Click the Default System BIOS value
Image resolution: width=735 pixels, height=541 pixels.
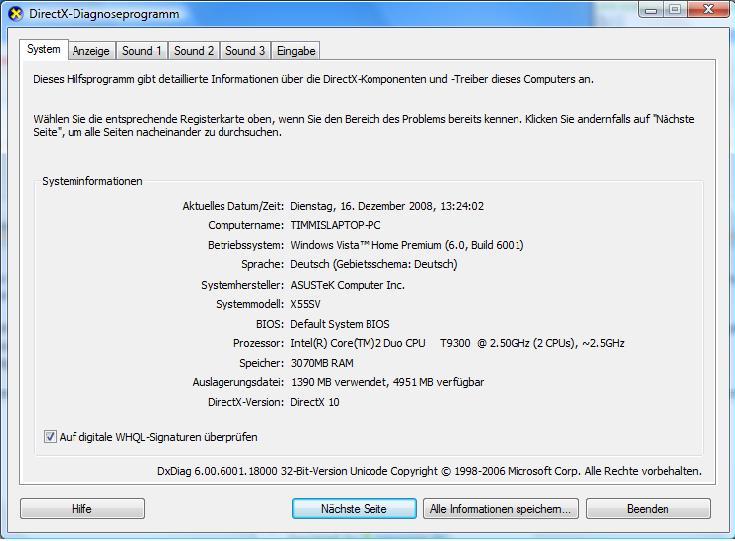pyautogui.click(x=339, y=324)
